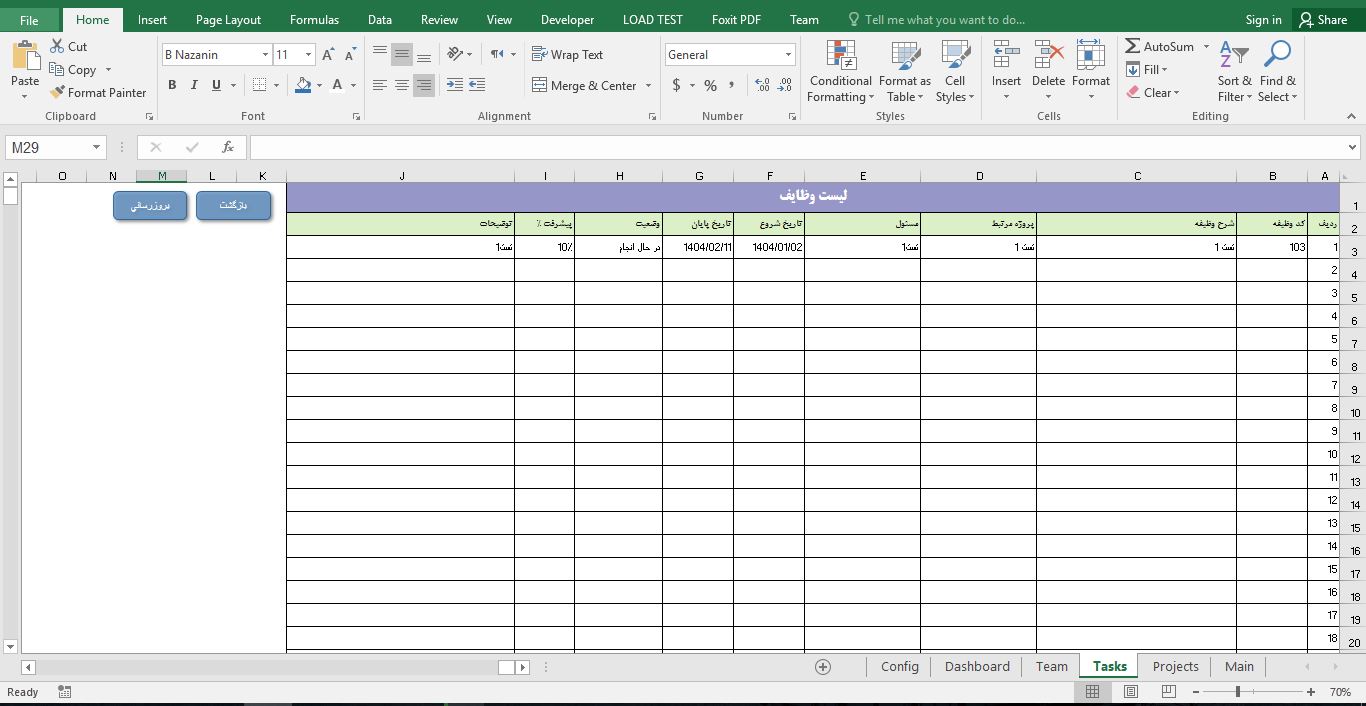Click Sign in
The height and width of the screenshot is (706, 1366).
[1263, 19]
